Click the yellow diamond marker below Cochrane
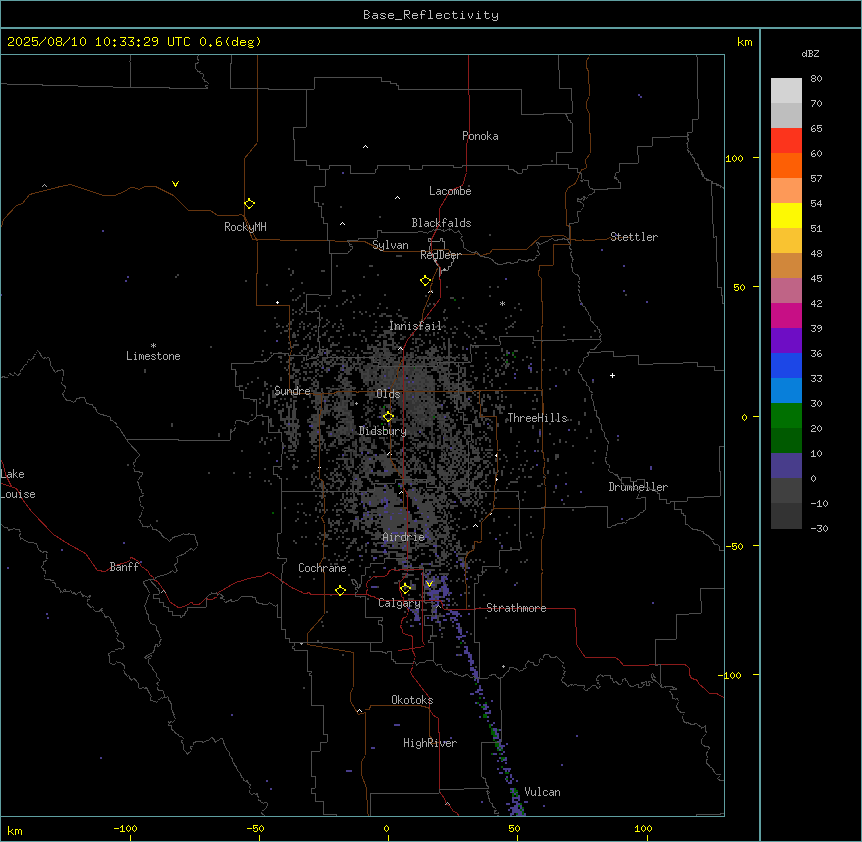862x842 pixels. coord(340,590)
